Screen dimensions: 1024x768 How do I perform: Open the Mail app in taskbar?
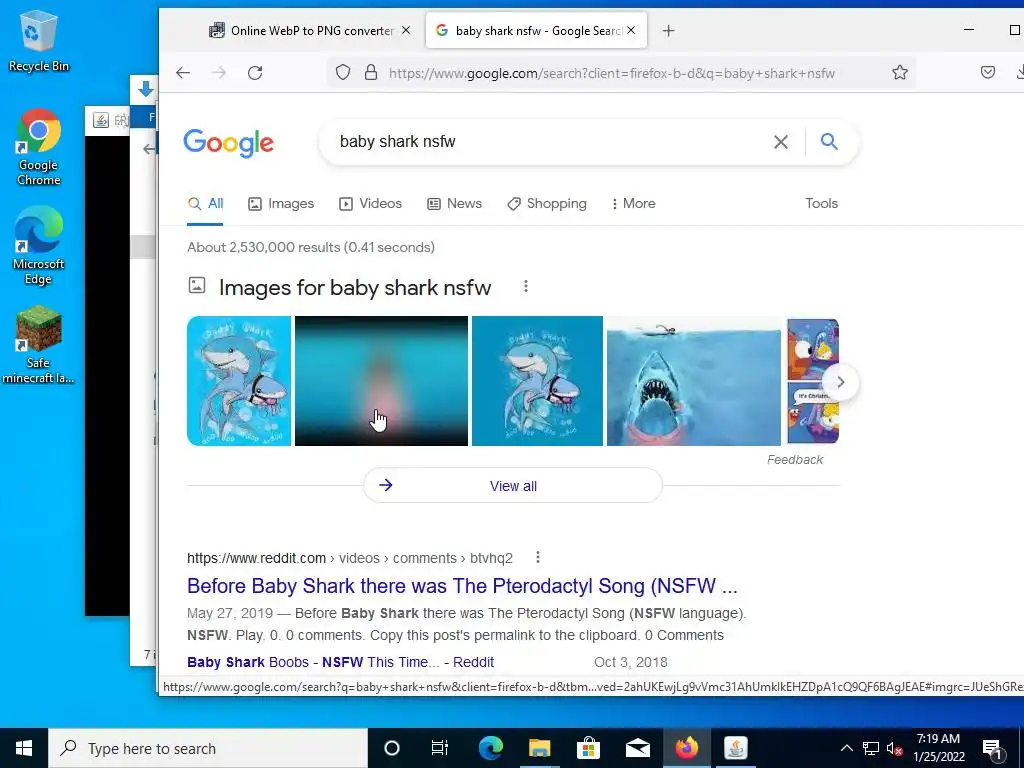(637, 748)
